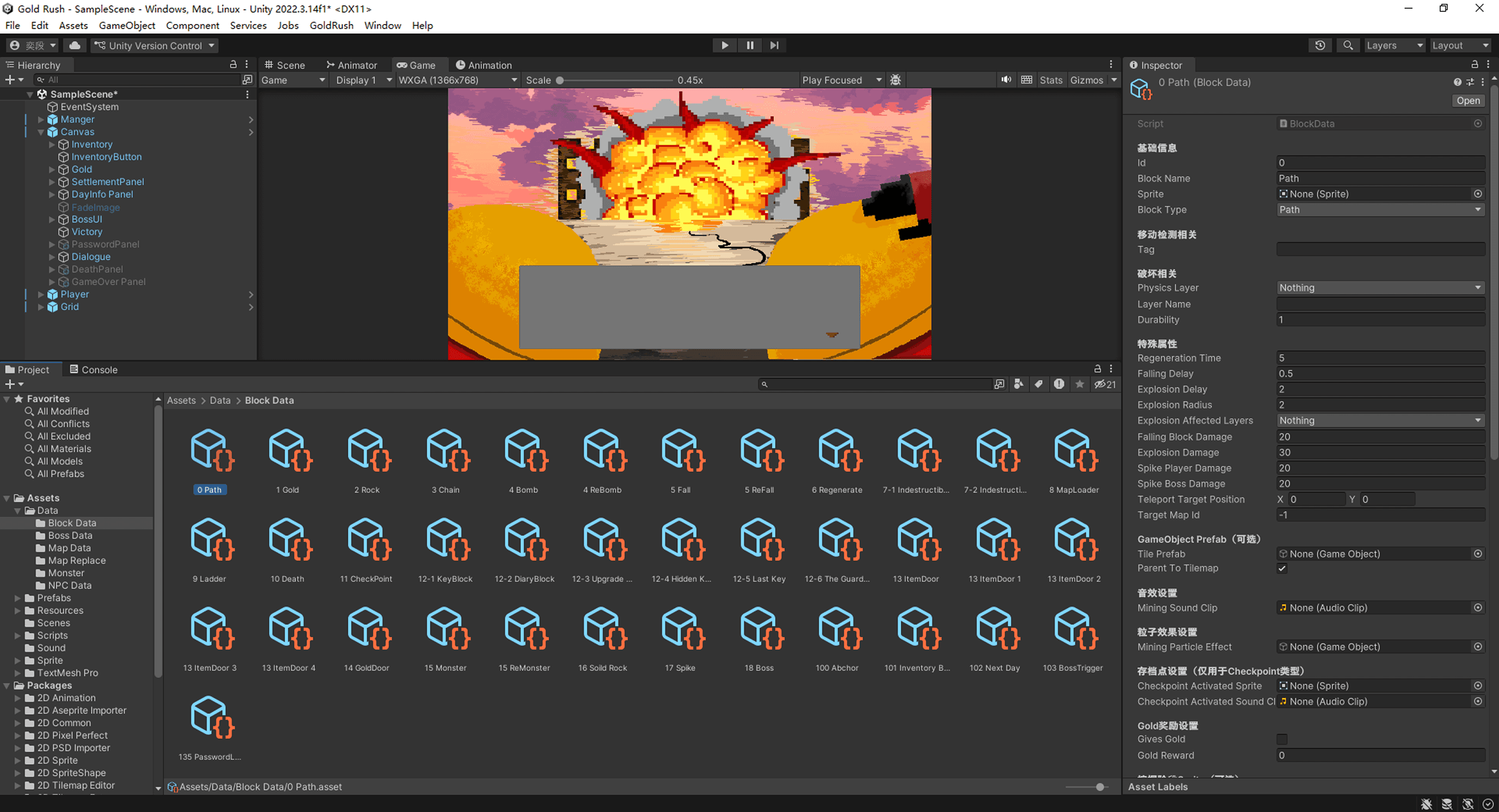Click the Open button in Inspector
Viewport: 1499px width, 812px height.
[x=1467, y=101]
